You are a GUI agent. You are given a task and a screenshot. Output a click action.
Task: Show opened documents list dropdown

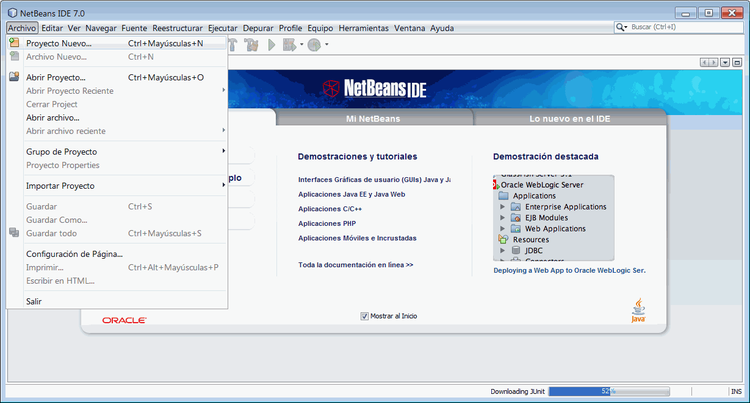tap(725, 63)
